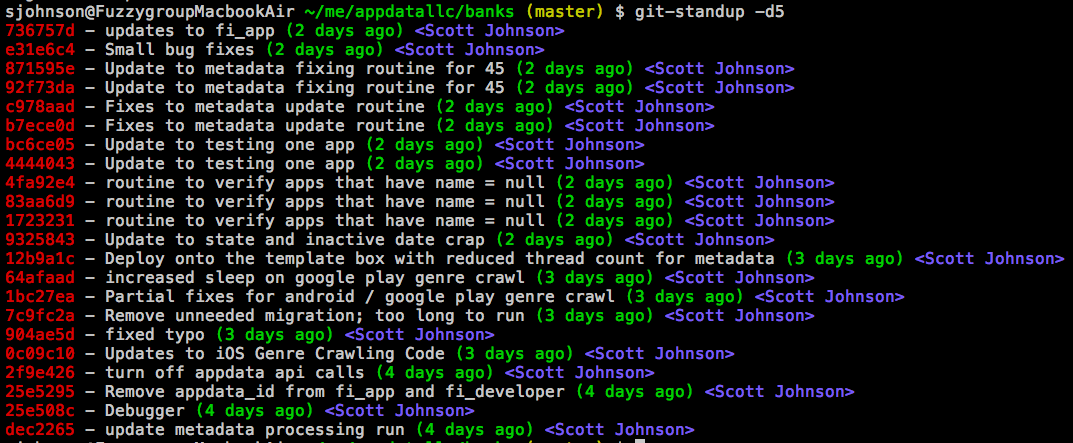Select commit hash 904ae5d
Viewport: 1073px width, 443px height.
40,335
